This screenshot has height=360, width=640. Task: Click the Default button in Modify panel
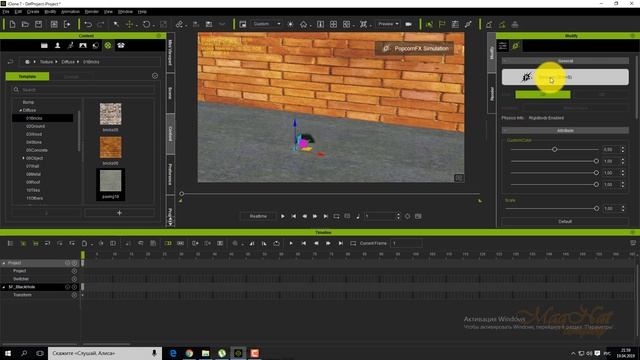[x=565, y=221]
